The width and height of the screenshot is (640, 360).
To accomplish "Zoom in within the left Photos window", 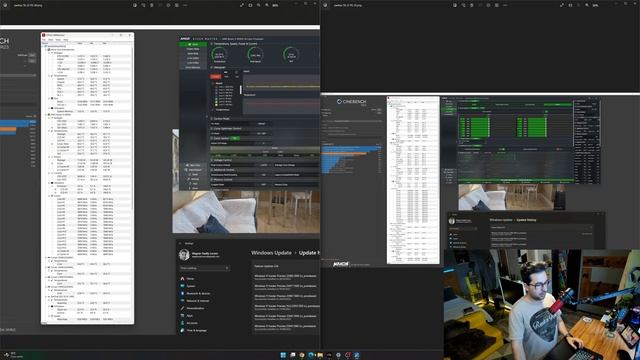I will click(267, 5).
